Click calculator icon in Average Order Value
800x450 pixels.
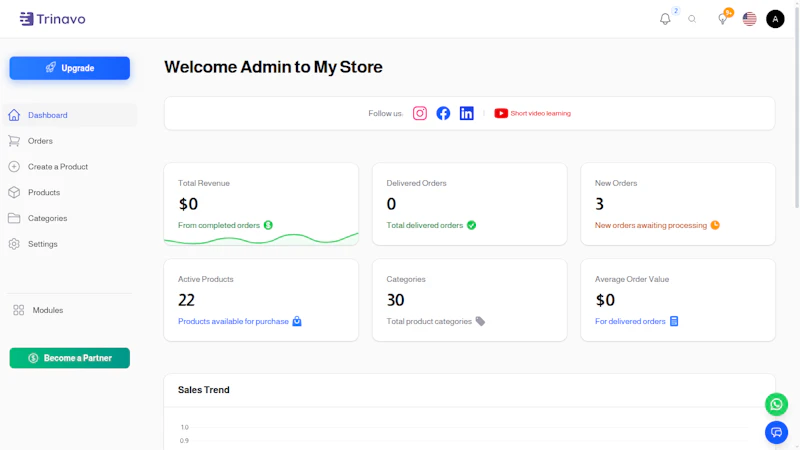point(674,321)
